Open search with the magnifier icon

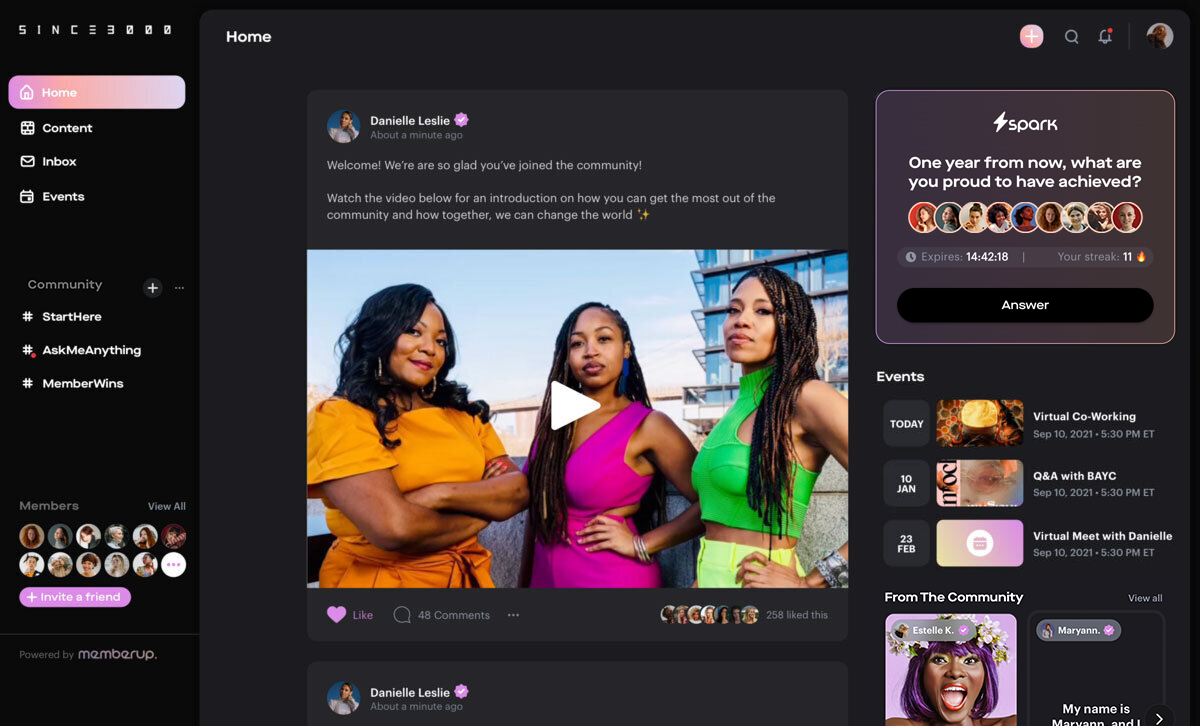[x=1071, y=37]
